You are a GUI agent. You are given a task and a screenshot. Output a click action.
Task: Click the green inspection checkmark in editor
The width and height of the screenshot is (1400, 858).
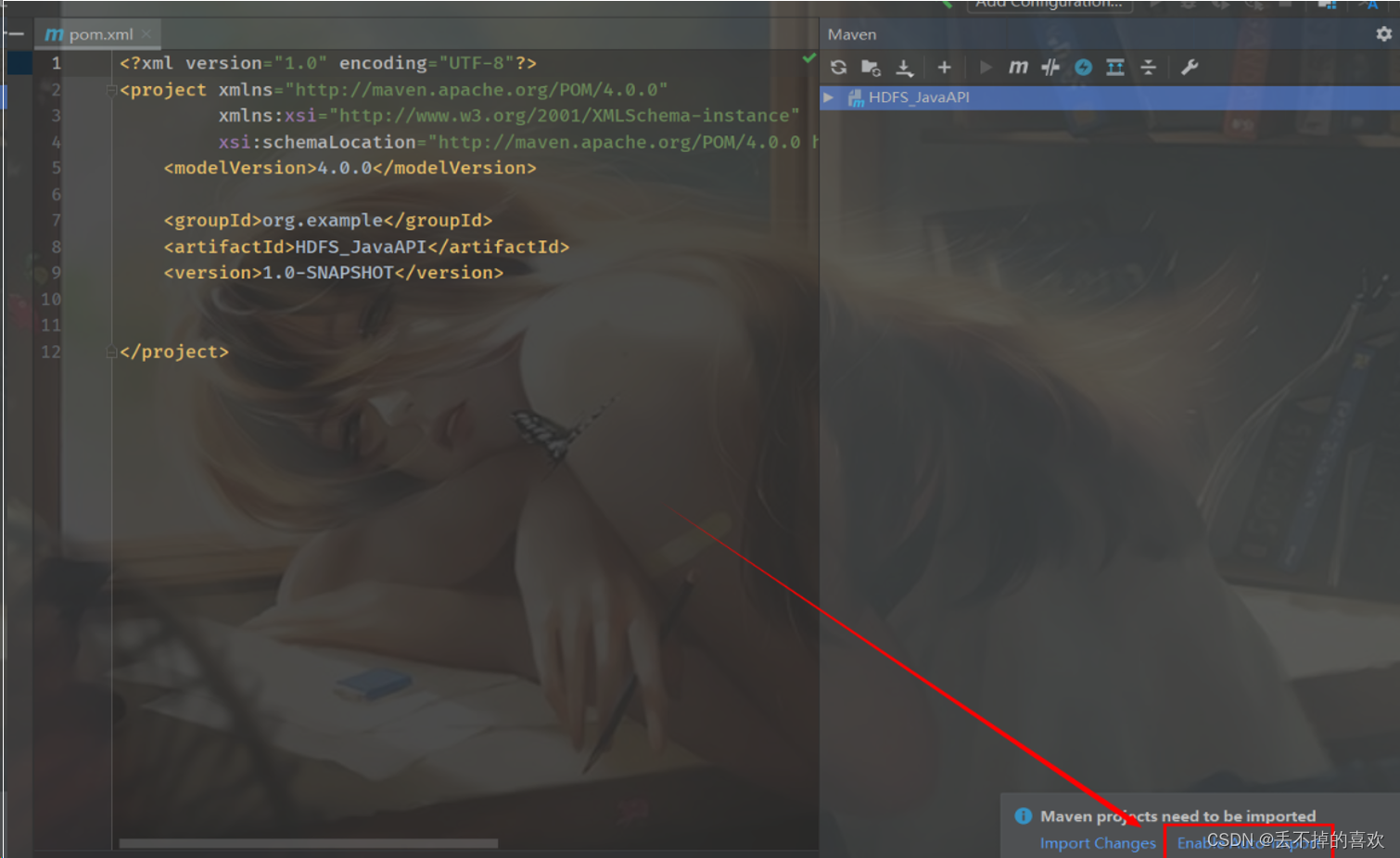[x=809, y=58]
